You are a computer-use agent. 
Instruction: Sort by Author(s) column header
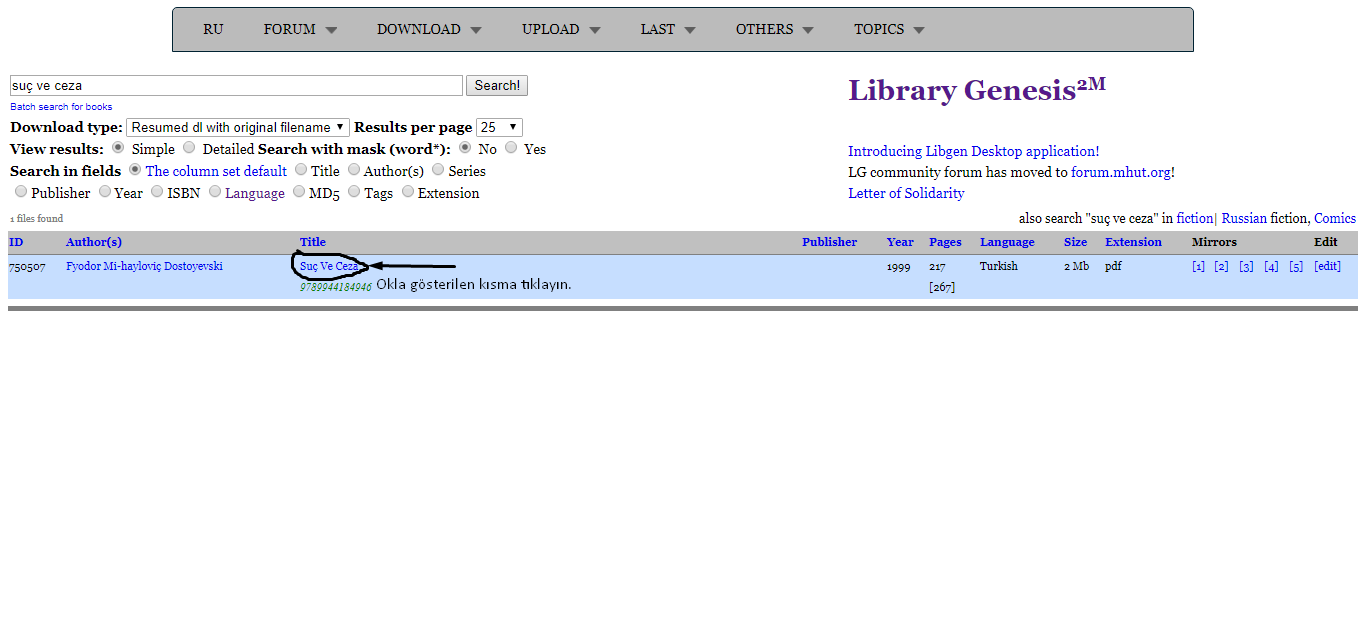94,242
